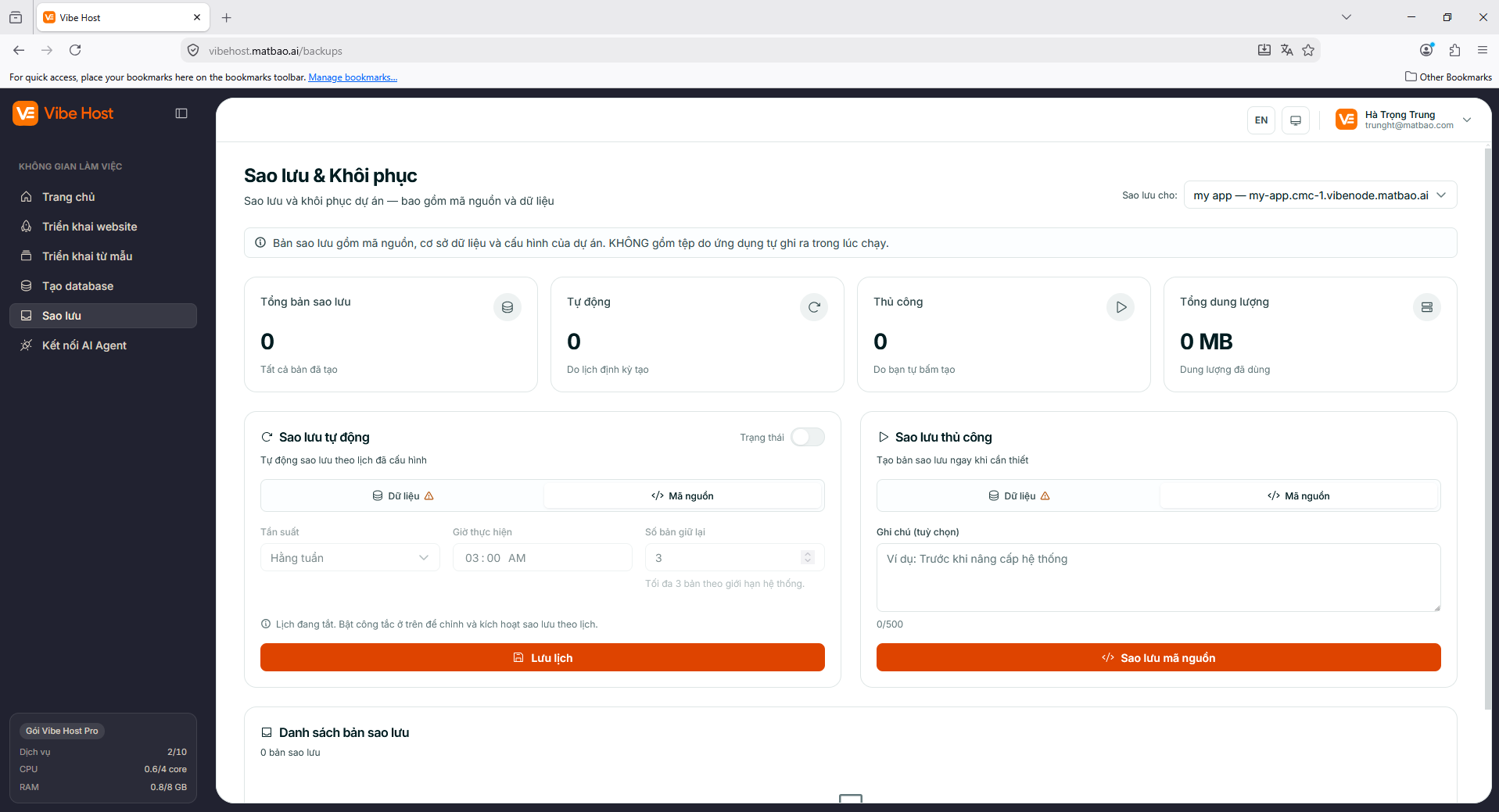
Task: Open the Sao lưu cho project dropdown
Action: pos(1320,195)
